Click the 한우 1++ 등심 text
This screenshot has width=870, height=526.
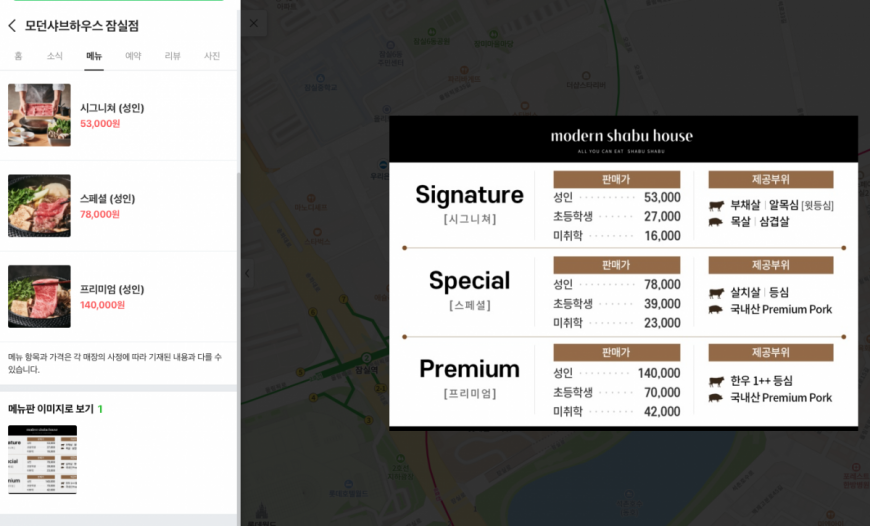point(761,381)
